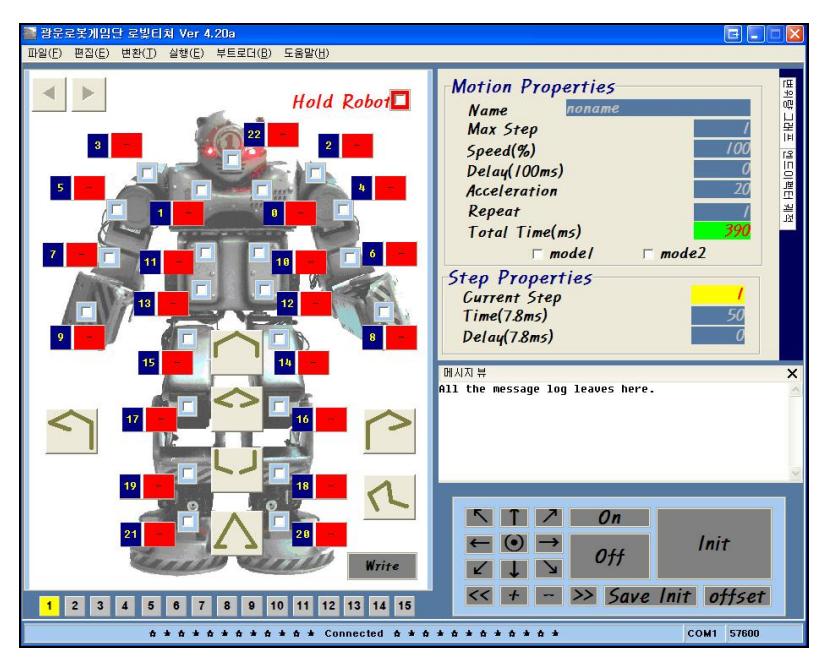Select the knee bracket pose icon
This screenshot has width=828, height=660.
click(237, 469)
